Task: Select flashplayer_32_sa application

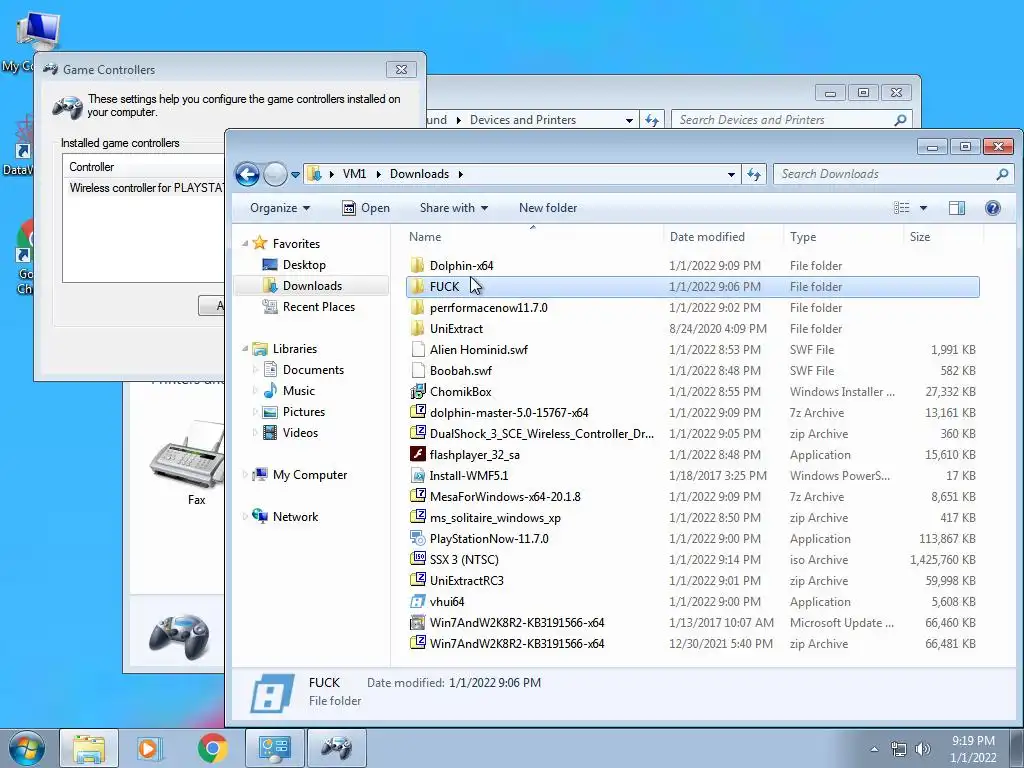Action: [x=692, y=455]
